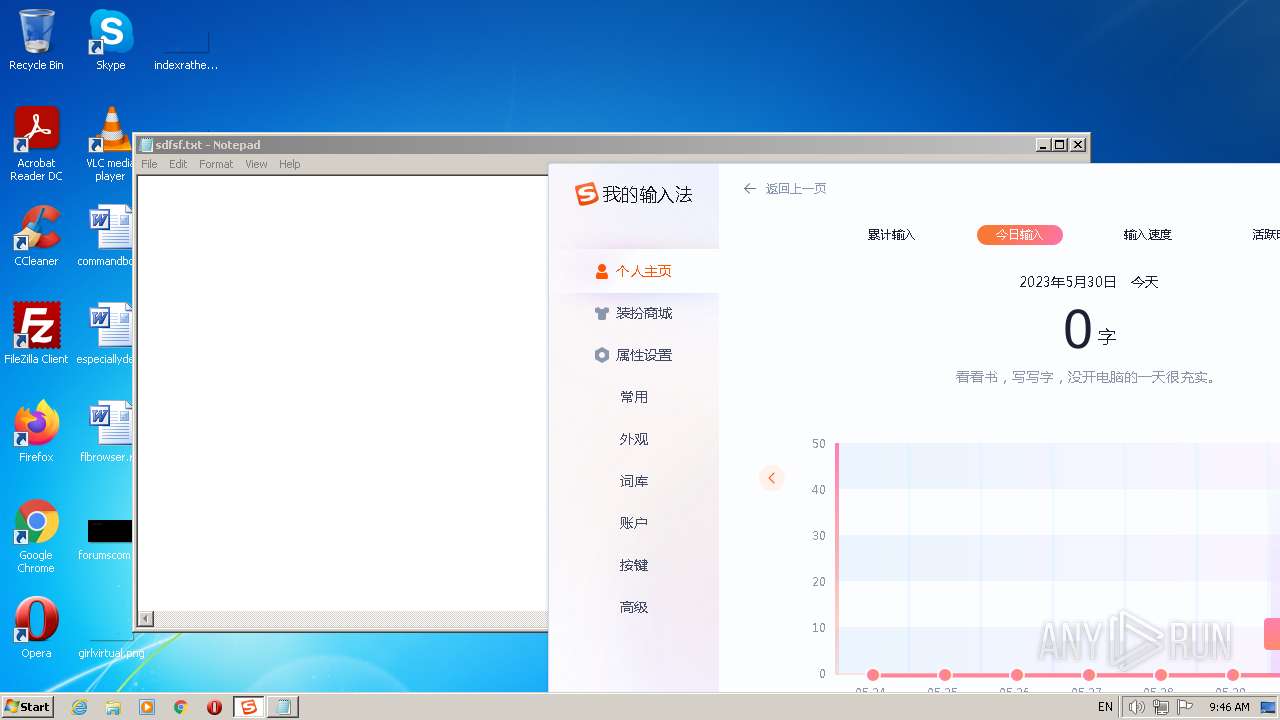Open the commandbo Word document icon
This screenshot has height=720, width=1280.
pyautogui.click(x=107, y=236)
